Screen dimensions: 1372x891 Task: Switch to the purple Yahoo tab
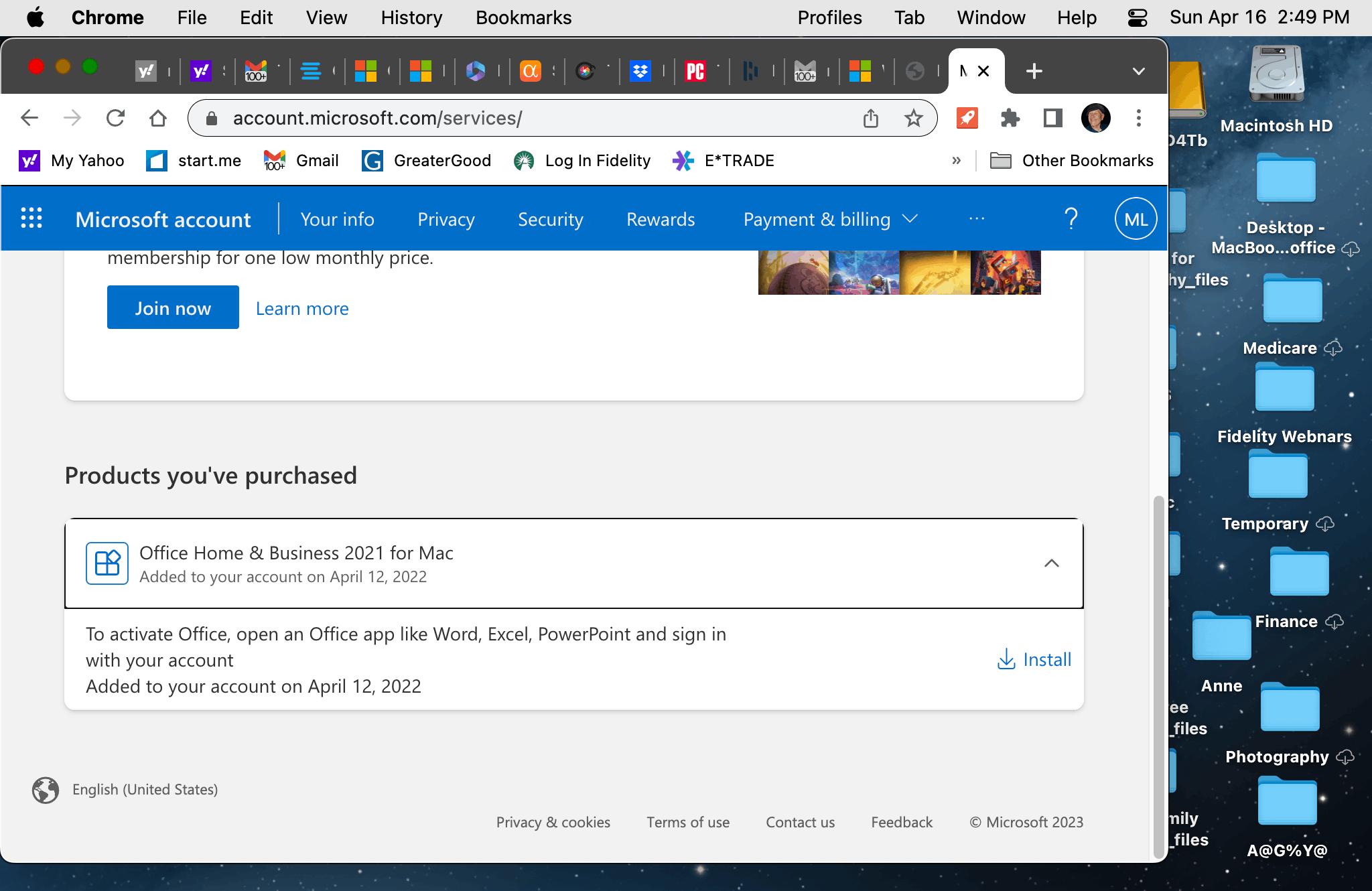coord(201,71)
